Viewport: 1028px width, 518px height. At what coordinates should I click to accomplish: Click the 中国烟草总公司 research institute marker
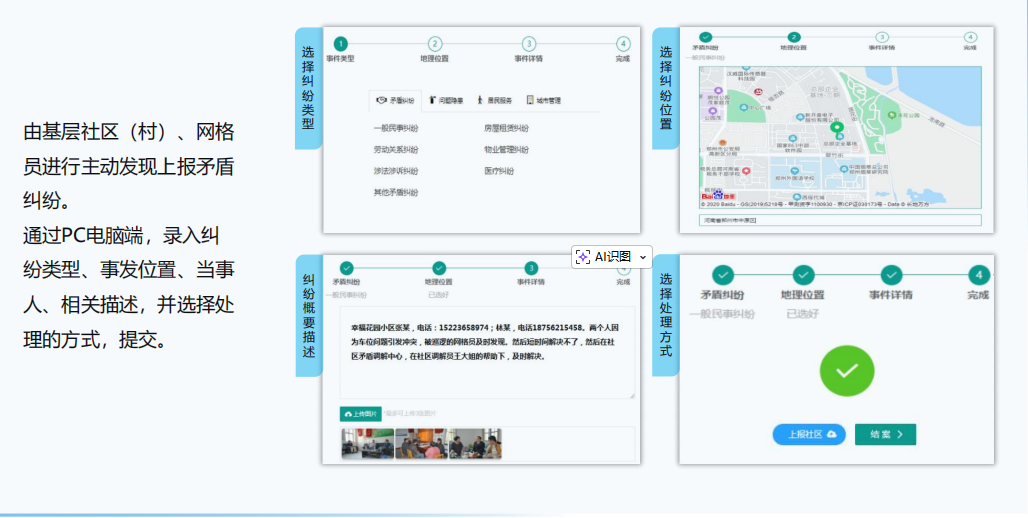point(844,169)
